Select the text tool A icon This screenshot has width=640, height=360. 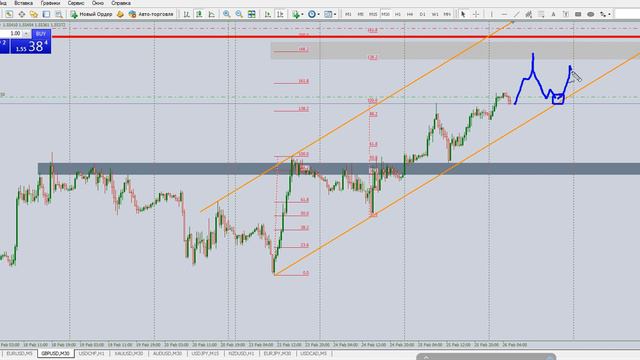553,14
